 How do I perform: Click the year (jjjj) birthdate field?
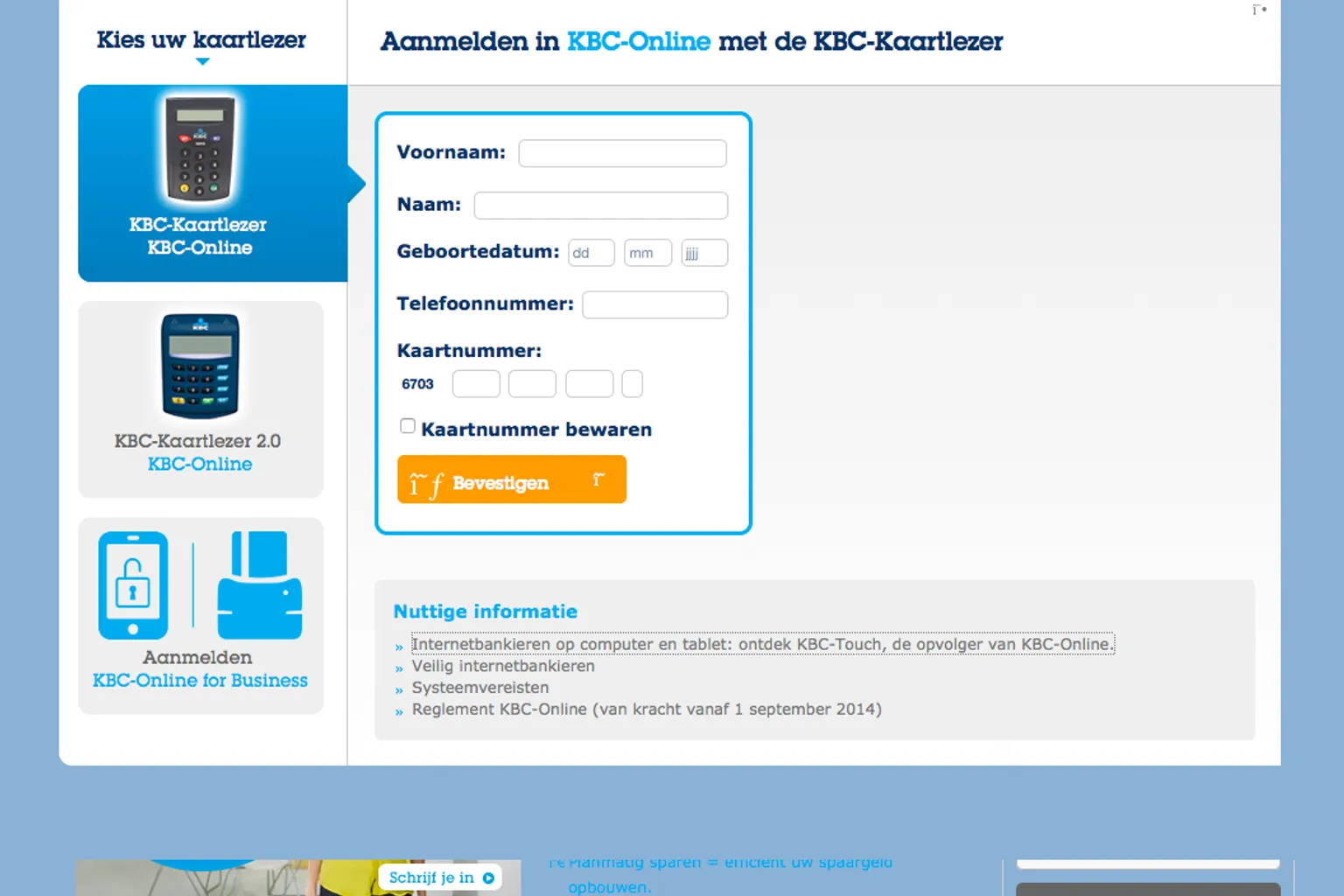pyautogui.click(x=704, y=253)
